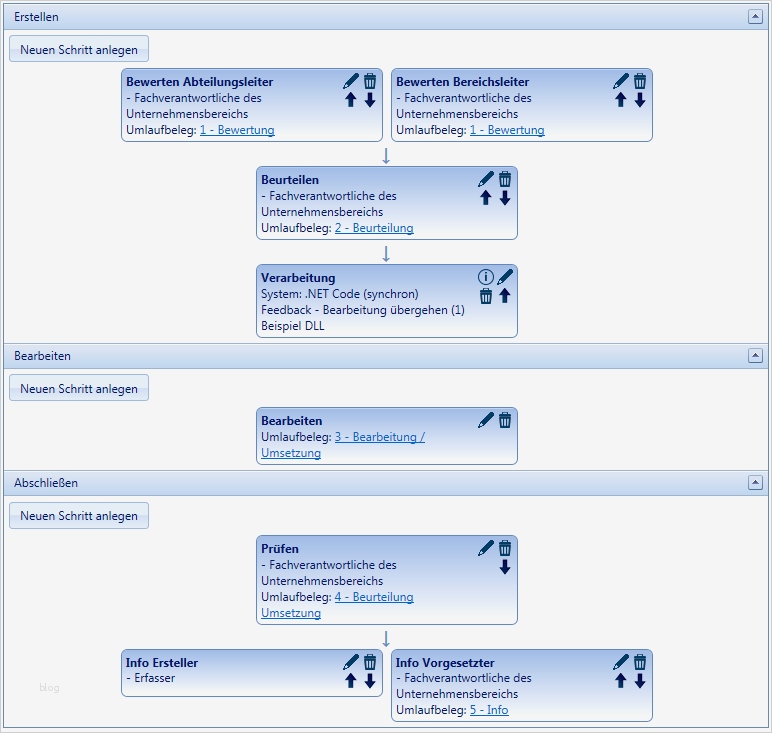Move Info Vorgesetzter step up
The width and height of the screenshot is (772, 733).
coord(620,681)
